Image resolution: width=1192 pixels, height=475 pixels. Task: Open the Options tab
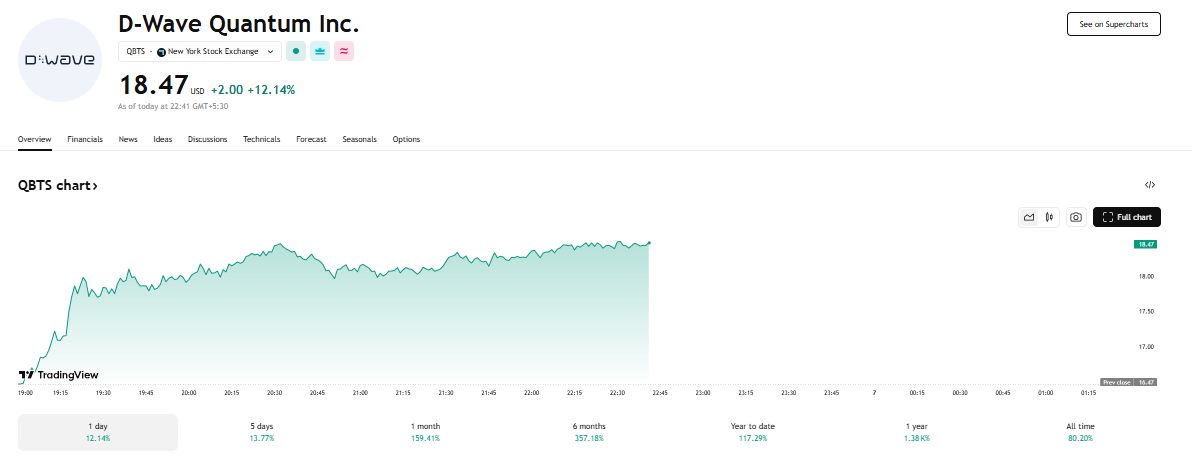(x=406, y=139)
